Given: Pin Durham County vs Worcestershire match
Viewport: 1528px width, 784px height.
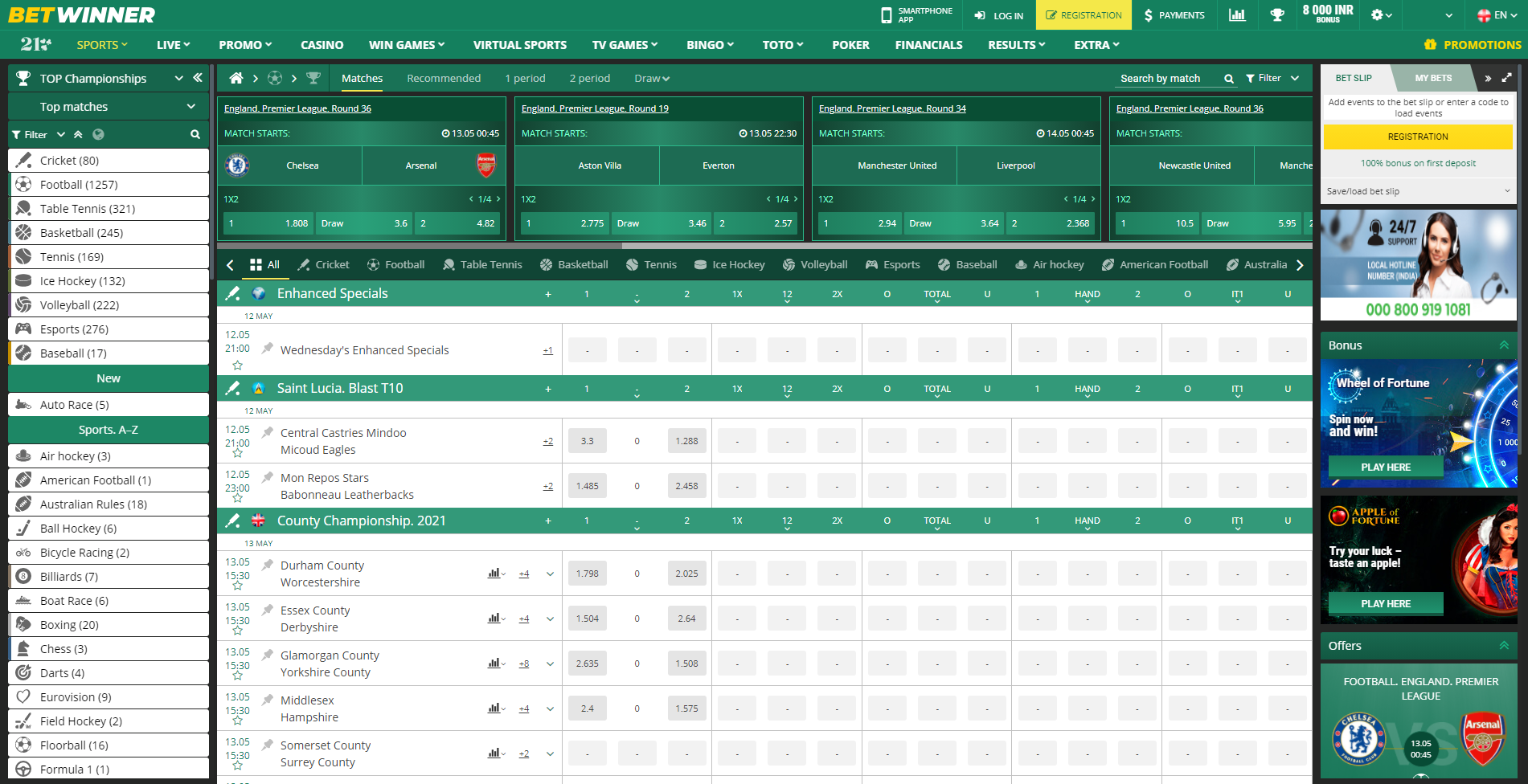Looking at the screenshot, I should 268,565.
